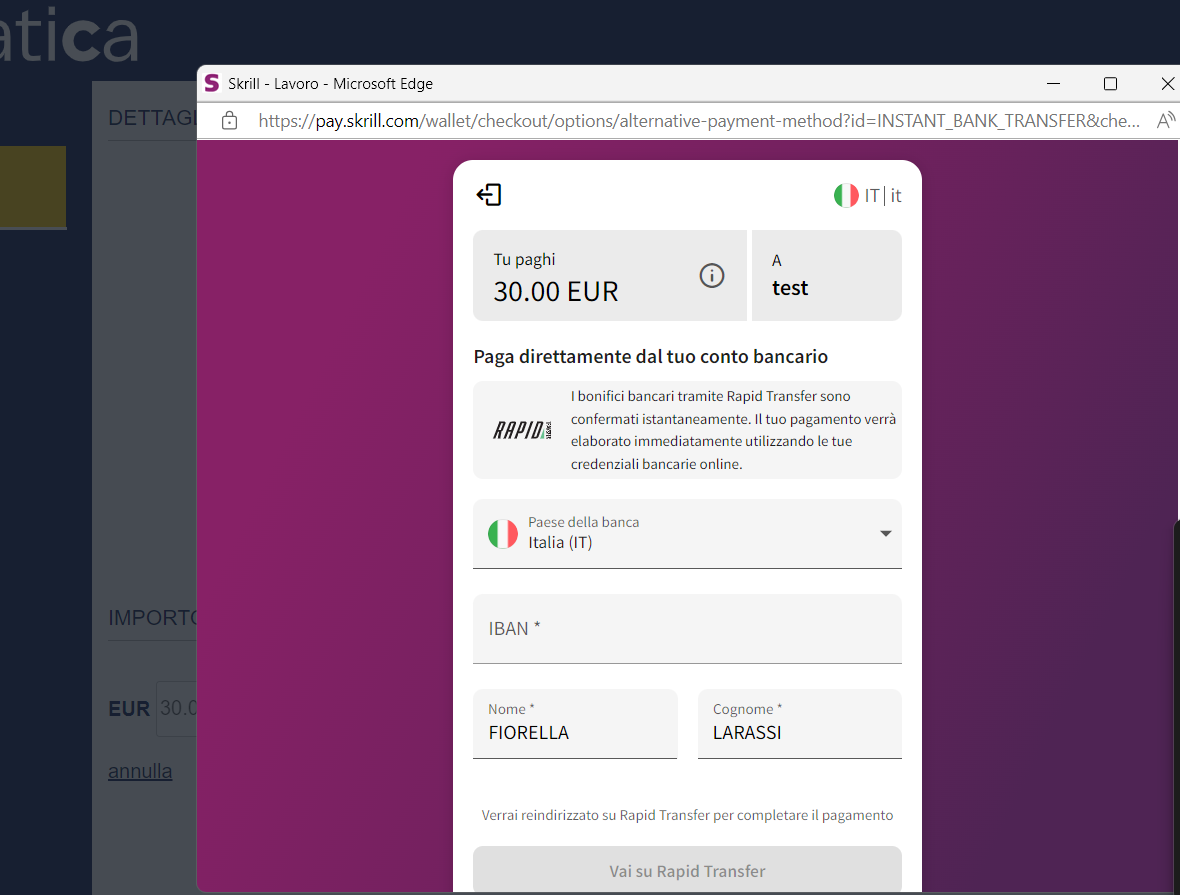Click the padlock icon in the address bar
This screenshot has width=1180, height=895.
coord(230,121)
